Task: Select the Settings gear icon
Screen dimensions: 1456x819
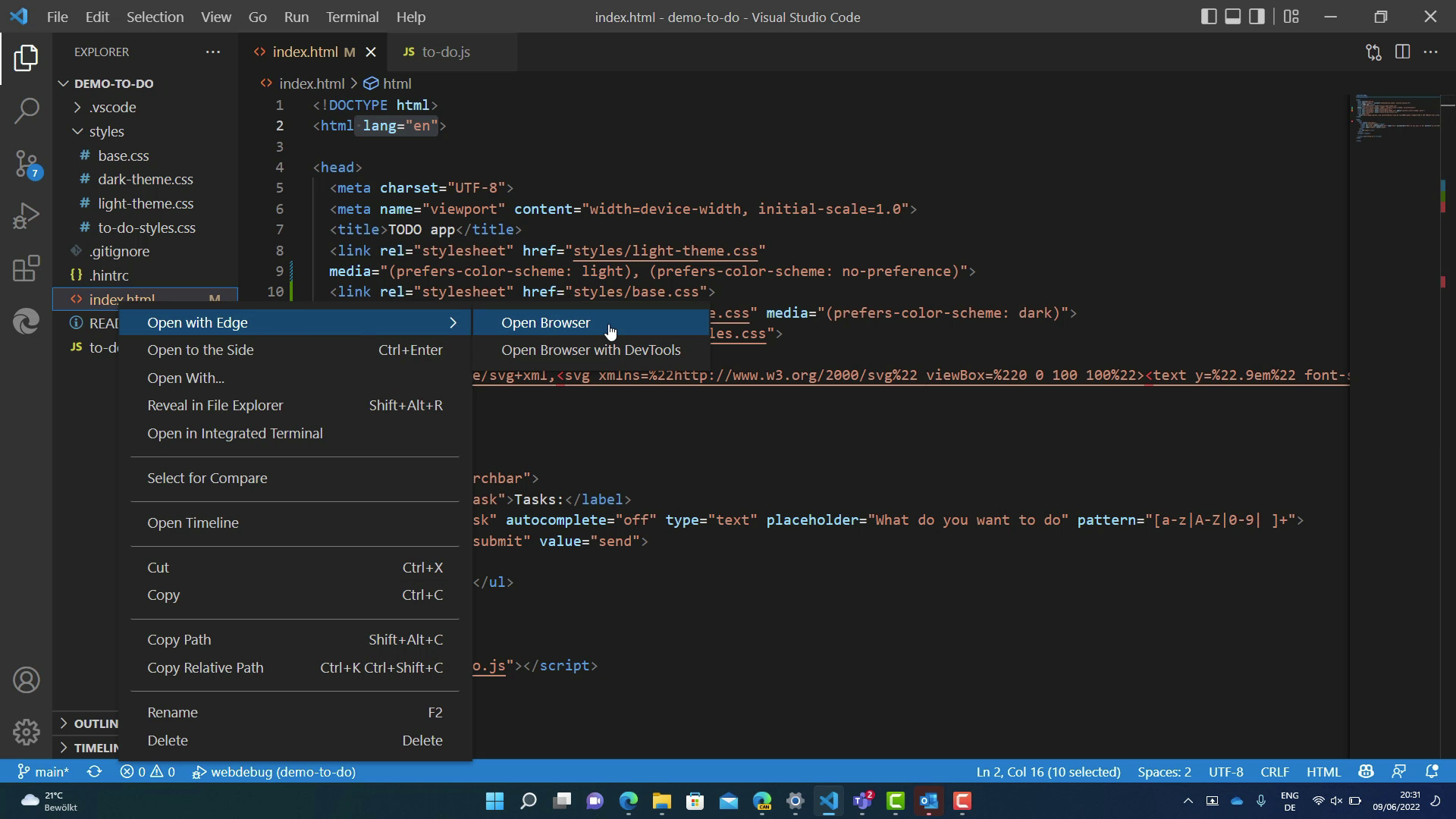Action: tap(27, 731)
